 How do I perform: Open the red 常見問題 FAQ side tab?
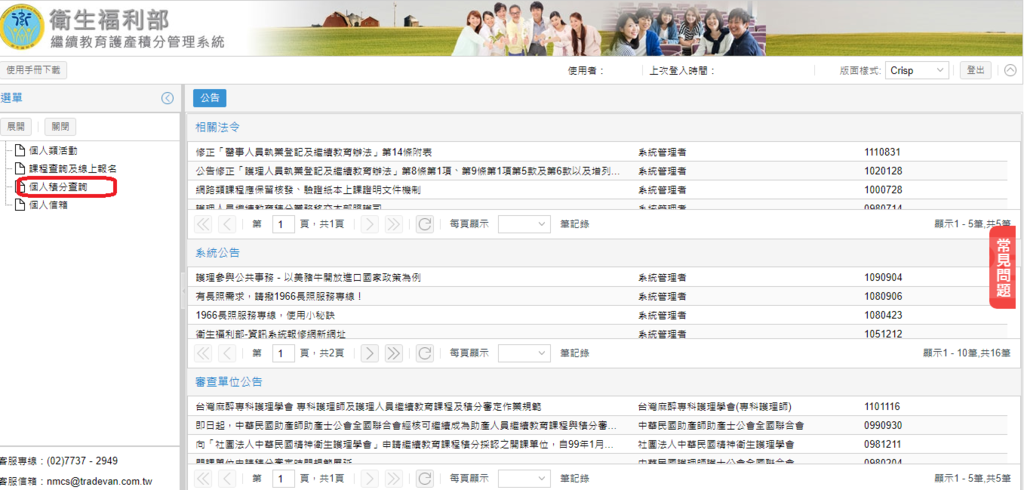1004,268
